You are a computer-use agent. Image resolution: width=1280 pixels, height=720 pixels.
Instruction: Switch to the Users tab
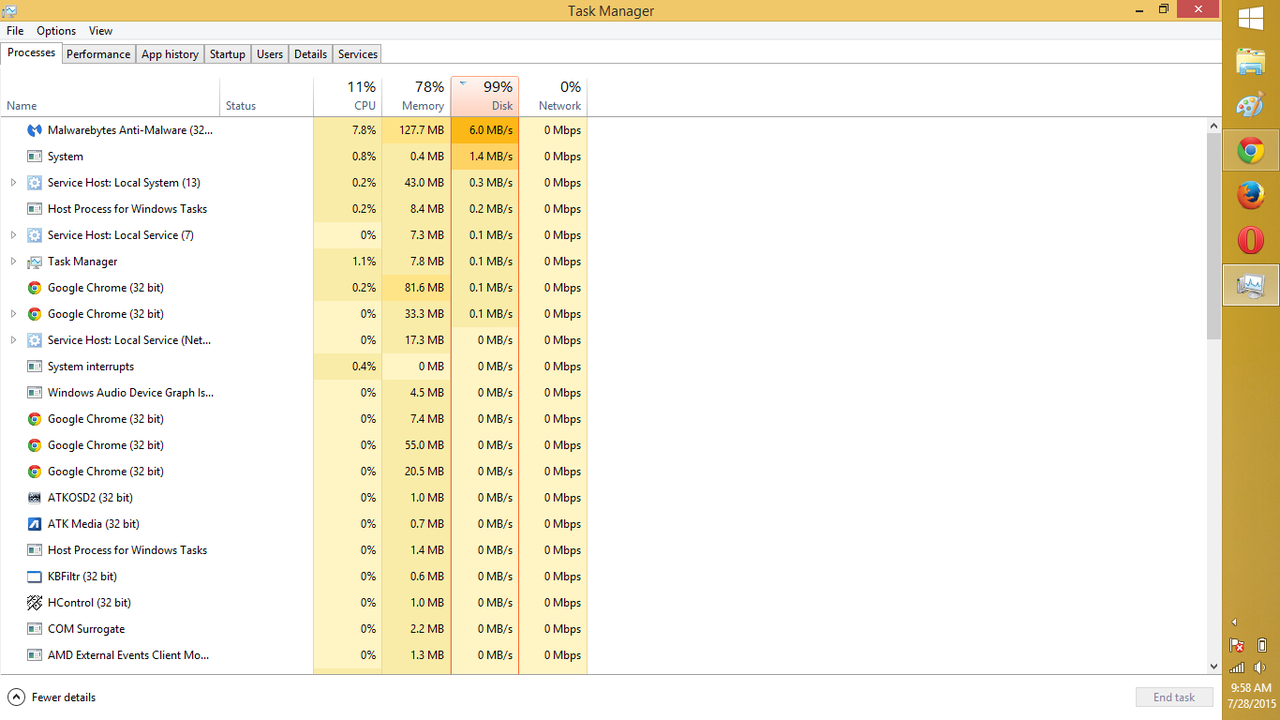pos(270,54)
